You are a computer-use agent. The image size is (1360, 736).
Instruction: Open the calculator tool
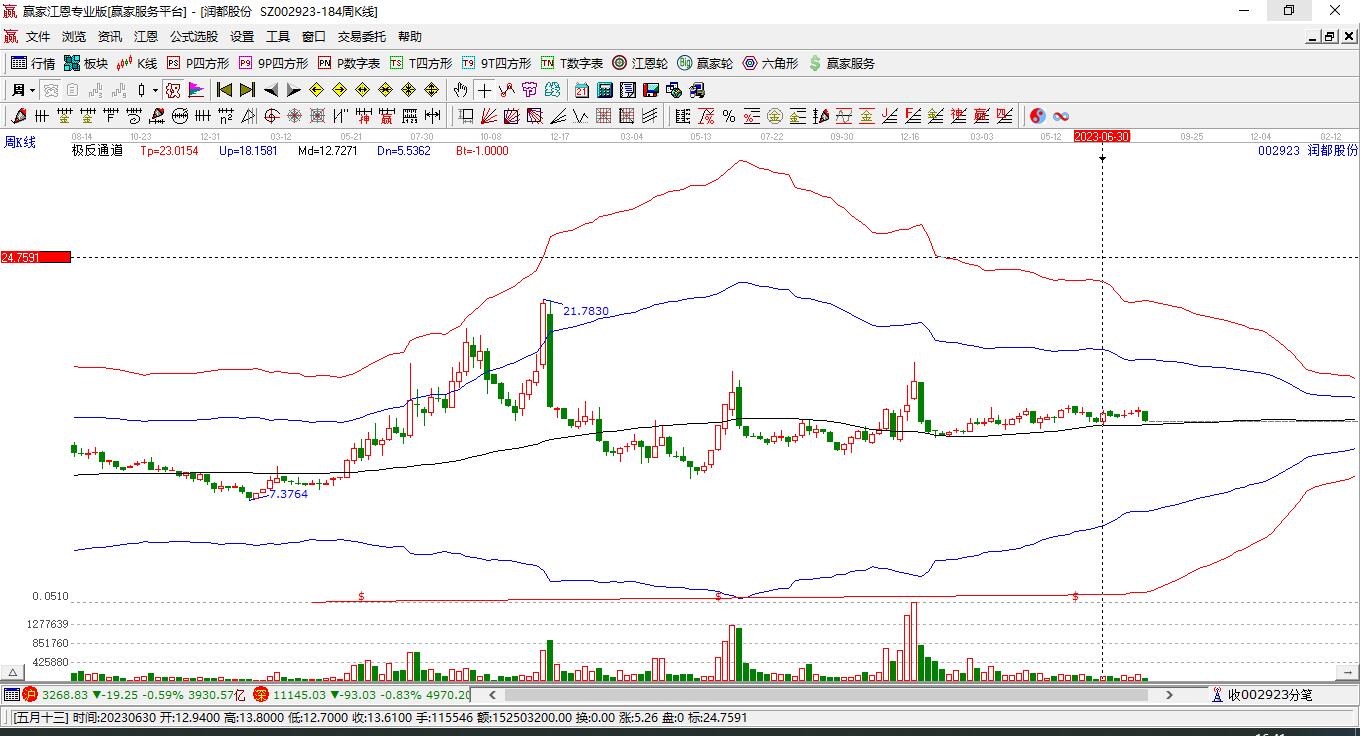(x=604, y=90)
